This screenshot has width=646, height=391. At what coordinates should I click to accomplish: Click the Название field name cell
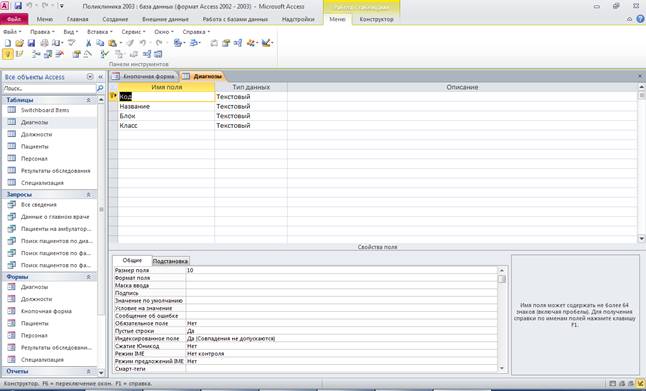[166, 106]
